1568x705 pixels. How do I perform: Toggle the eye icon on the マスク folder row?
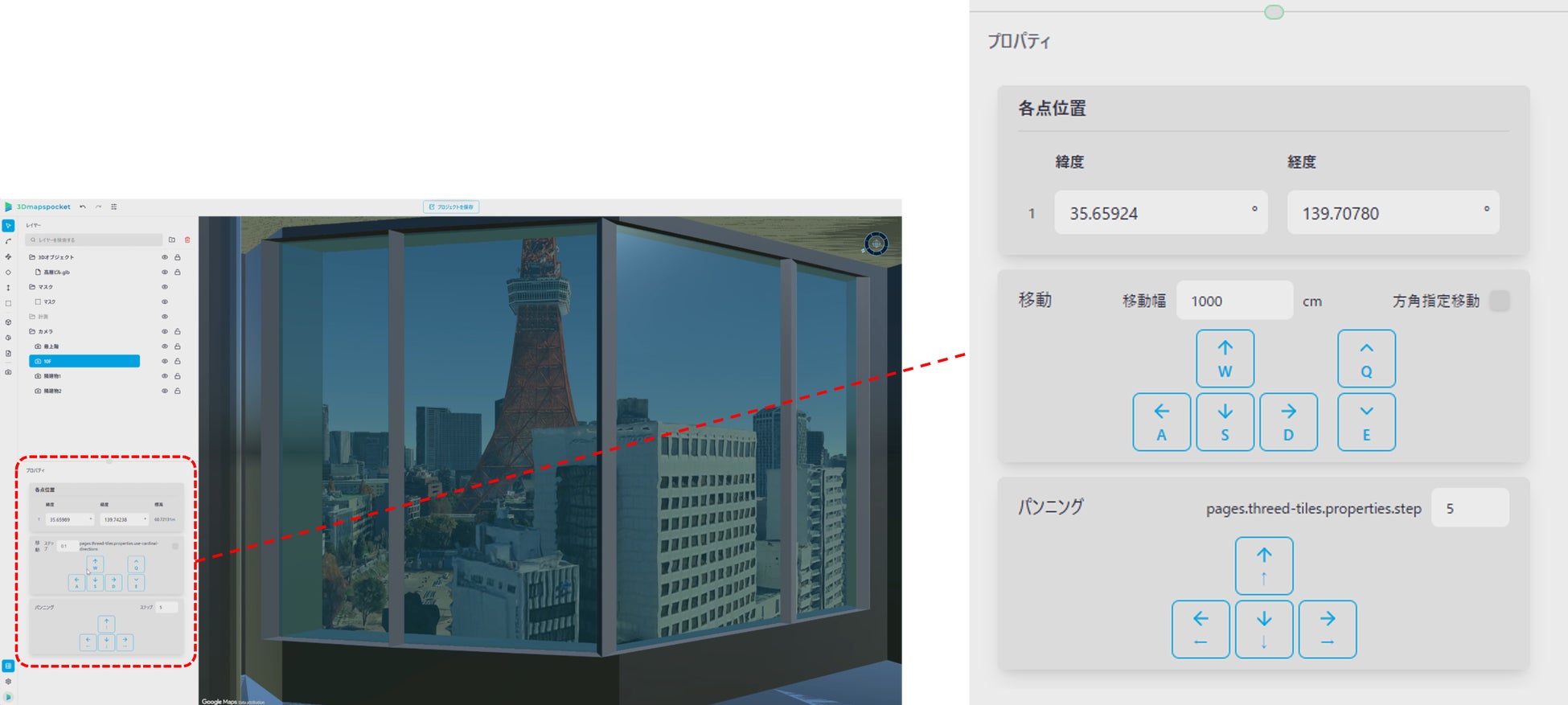(165, 287)
